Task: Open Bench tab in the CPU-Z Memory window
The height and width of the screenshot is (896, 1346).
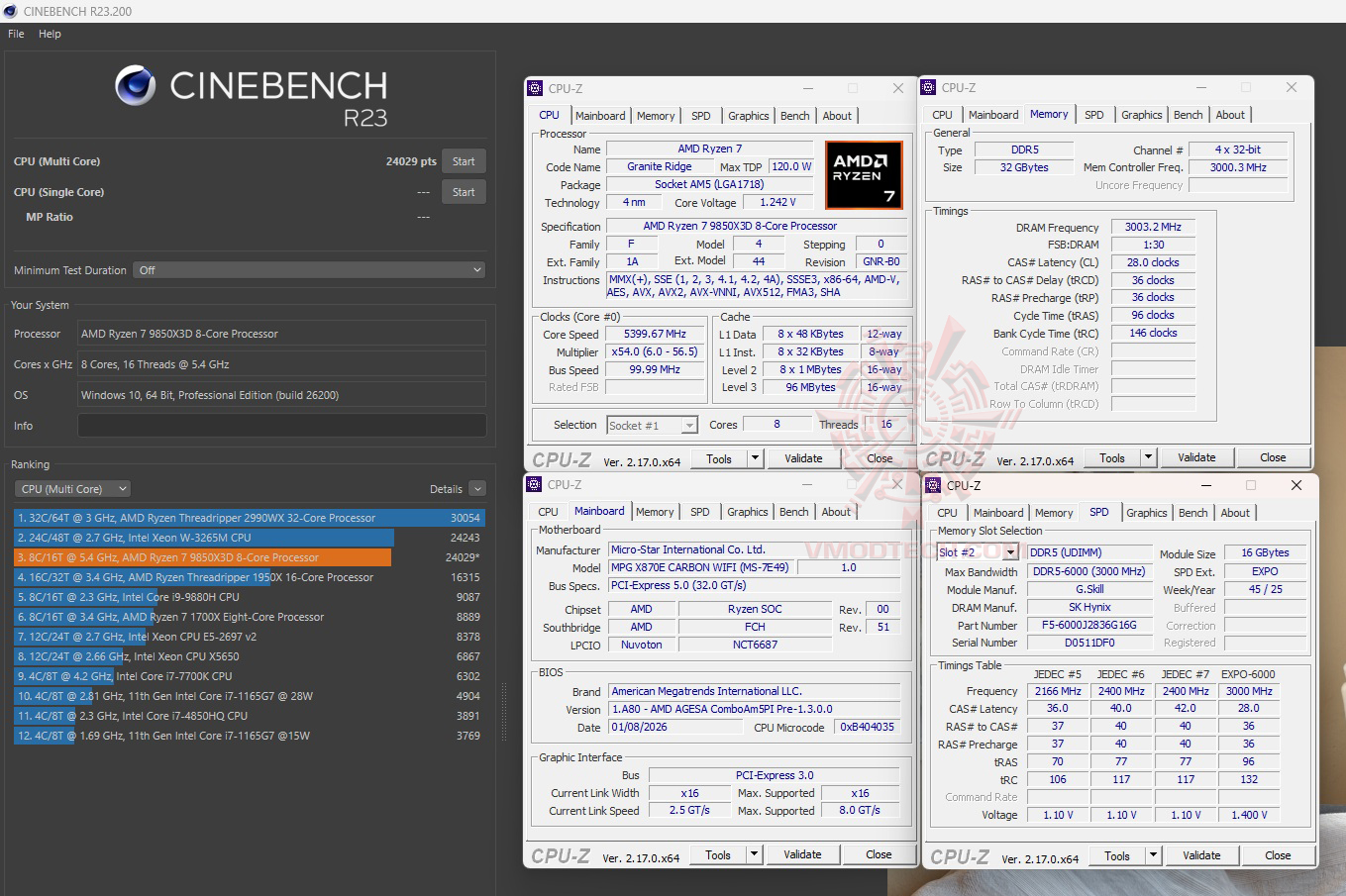Action: [x=1189, y=115]
